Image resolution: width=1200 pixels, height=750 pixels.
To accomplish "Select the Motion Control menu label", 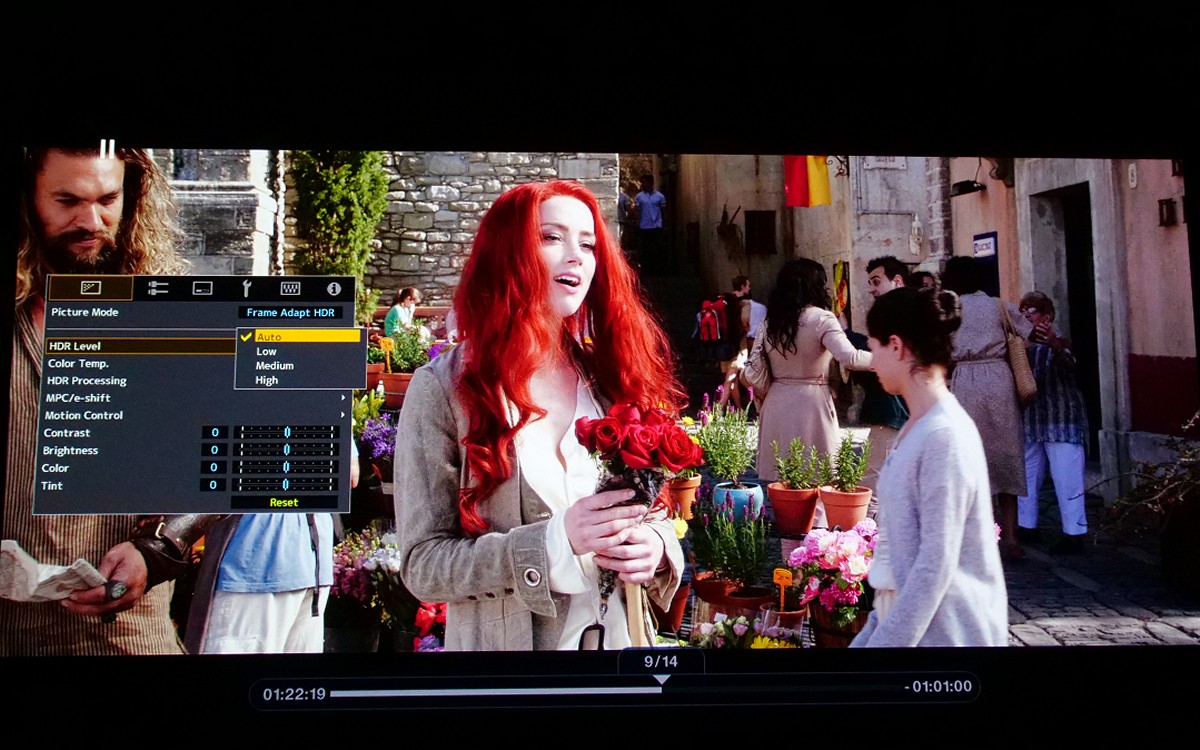I will coord(85,415).
